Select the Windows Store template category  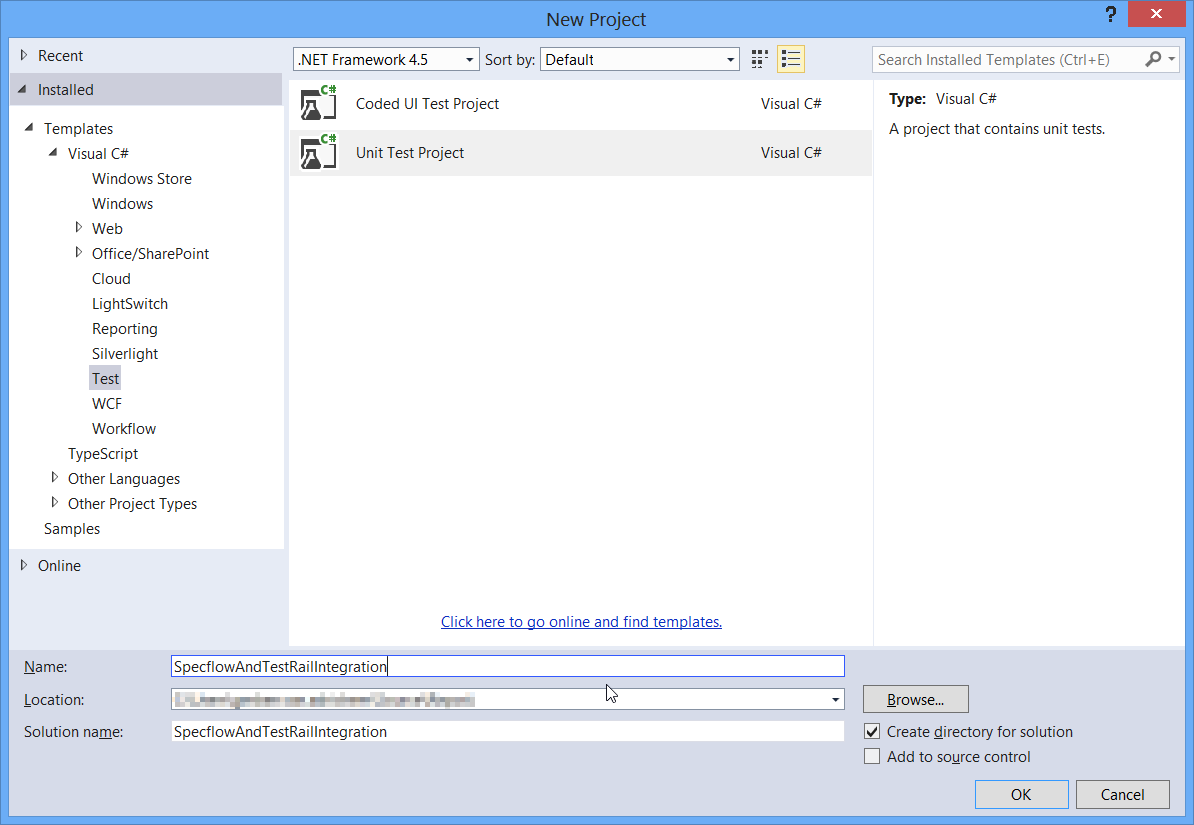(x=142, y=179)
